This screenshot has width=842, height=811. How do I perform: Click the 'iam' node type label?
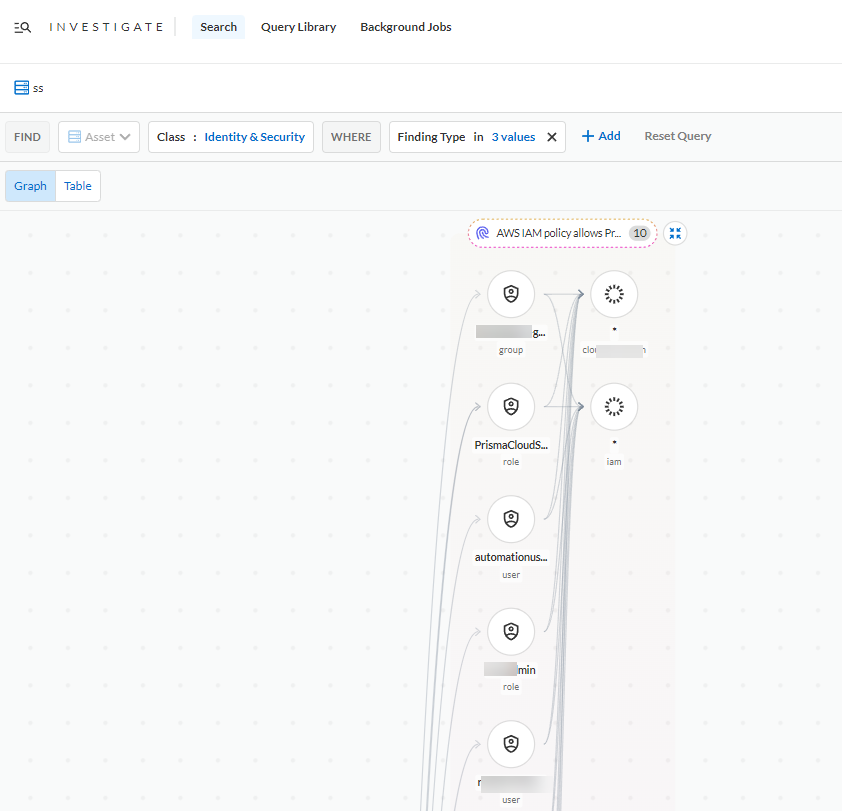(x=614, y=462)
